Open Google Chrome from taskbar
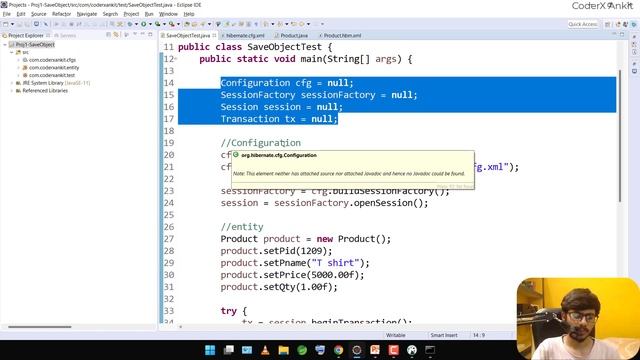This screenshot has width=640, height=360. pos(338,350)
